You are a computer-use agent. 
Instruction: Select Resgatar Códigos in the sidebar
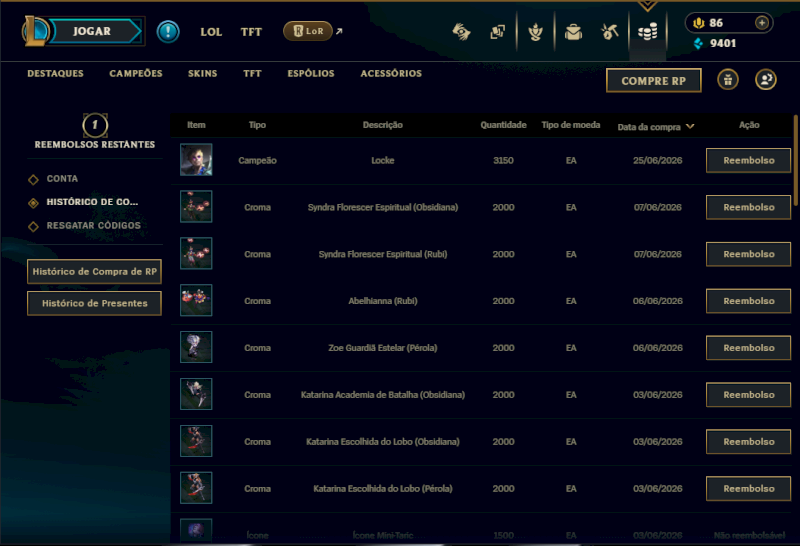coord(93,226)
